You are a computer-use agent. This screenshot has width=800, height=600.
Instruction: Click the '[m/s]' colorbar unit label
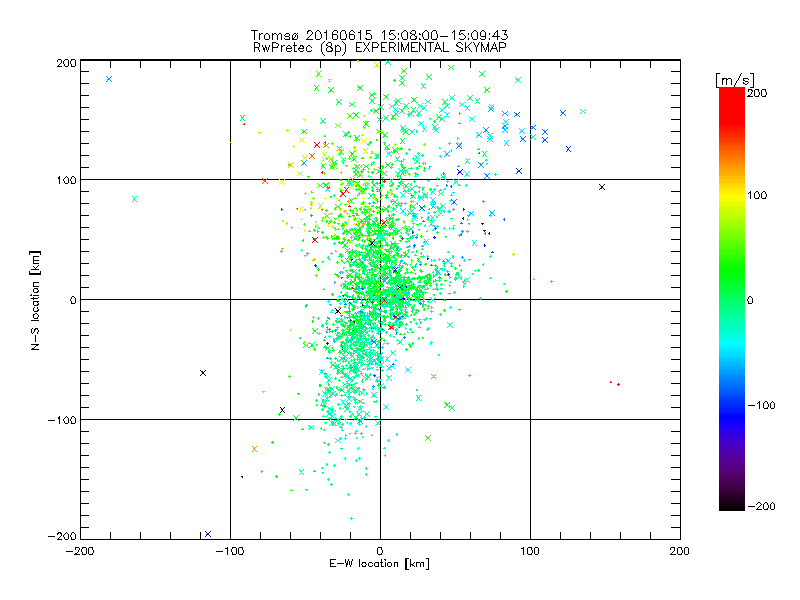click(x=735, y=80)
